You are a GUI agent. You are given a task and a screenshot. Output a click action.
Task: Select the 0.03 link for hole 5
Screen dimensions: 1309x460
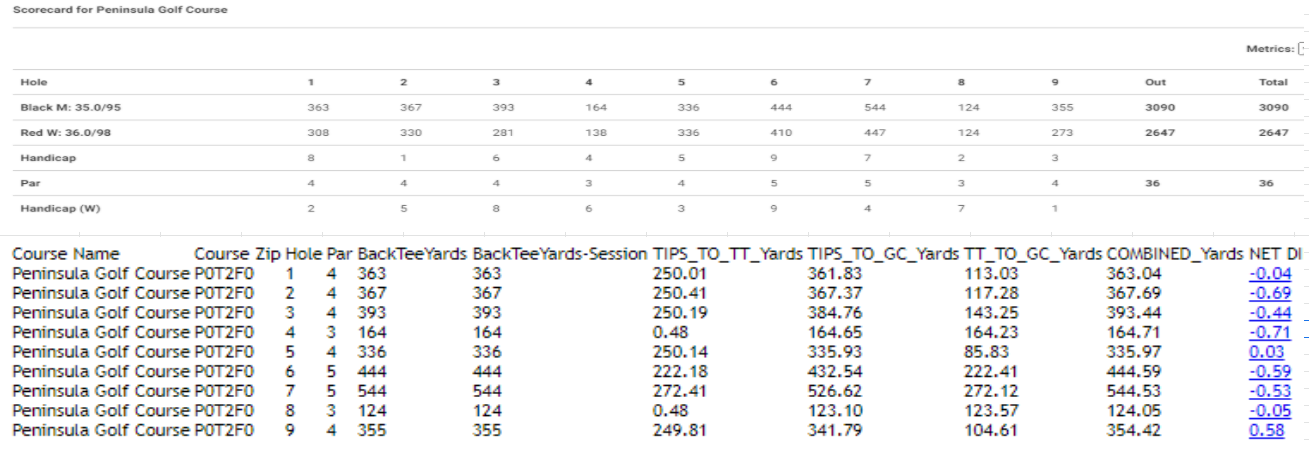1265,352
